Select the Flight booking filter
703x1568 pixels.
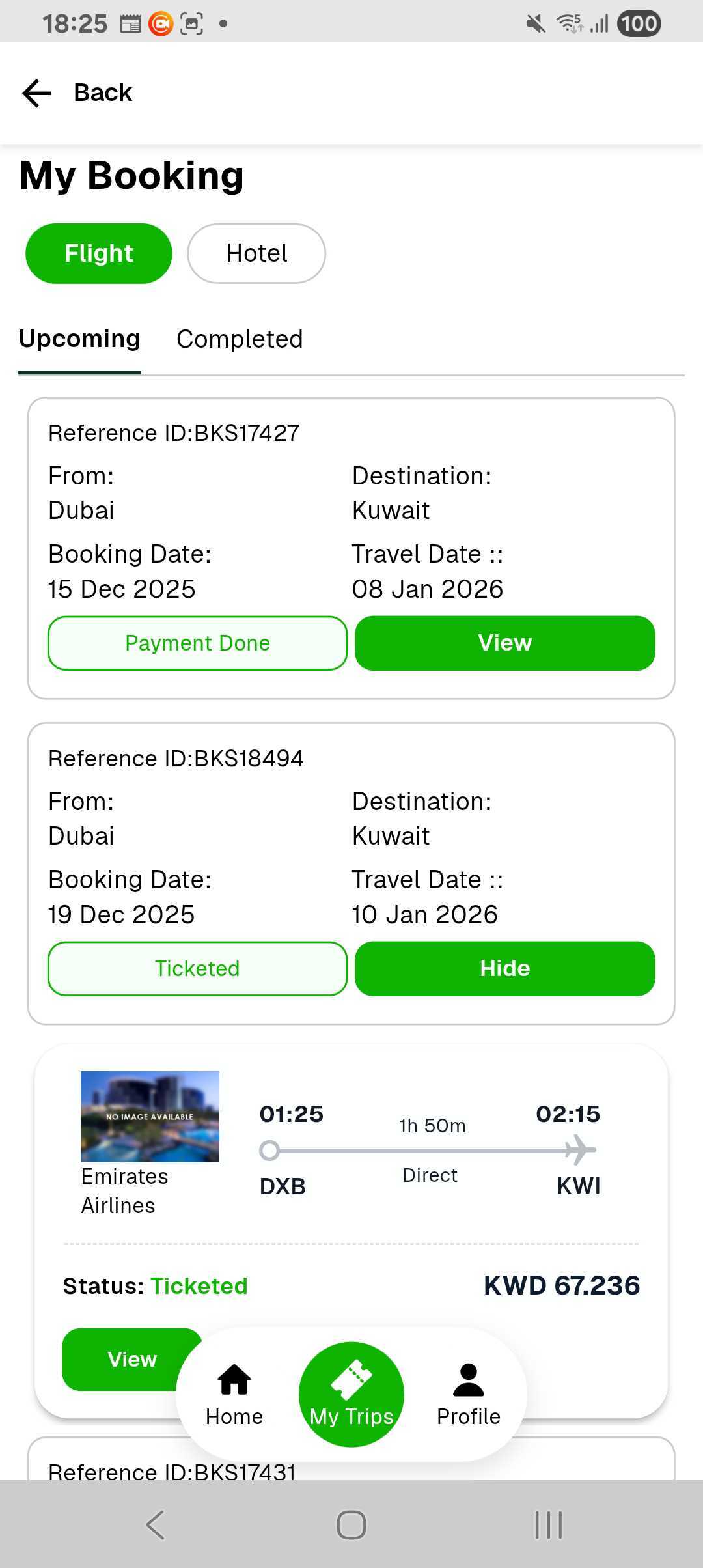pyautogui.click(x=99, y=253)
